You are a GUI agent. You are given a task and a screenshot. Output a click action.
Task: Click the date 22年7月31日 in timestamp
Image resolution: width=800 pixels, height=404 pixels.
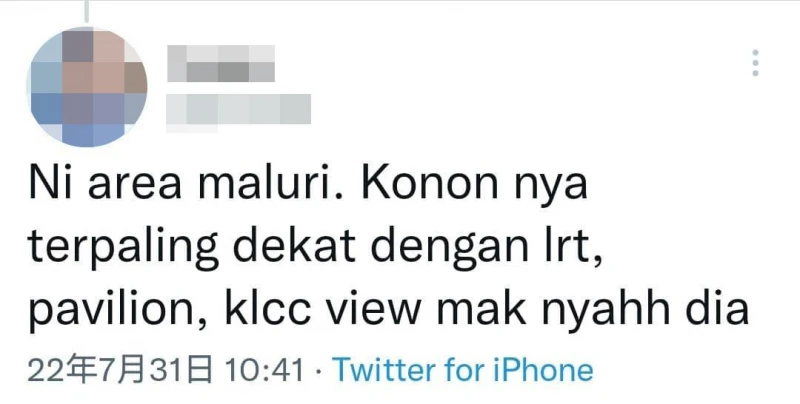pos(120,370)
